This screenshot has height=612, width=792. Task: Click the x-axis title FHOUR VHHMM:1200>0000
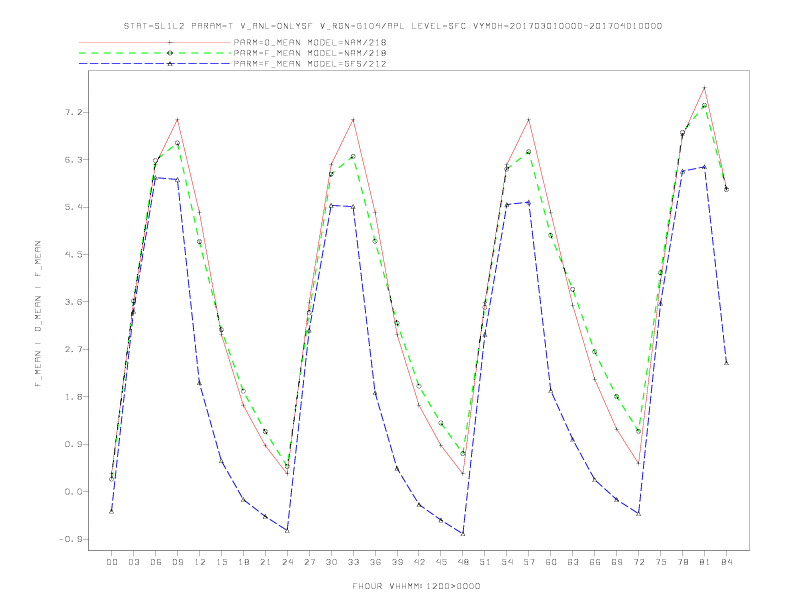(x=416, y=586)
